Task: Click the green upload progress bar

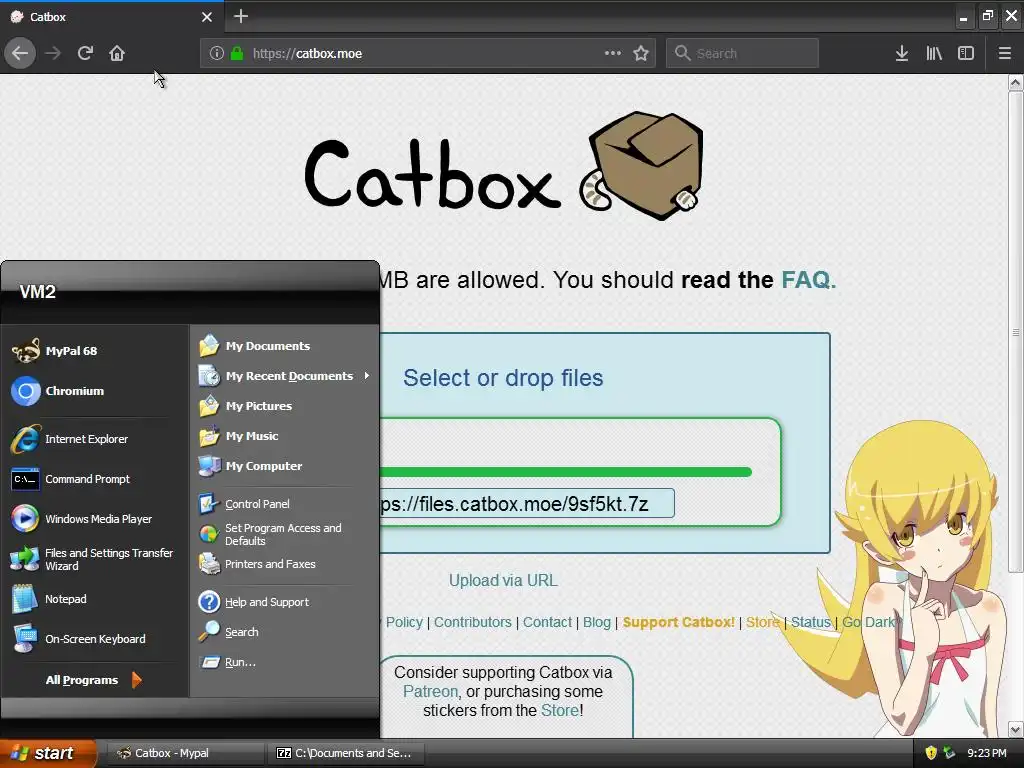Action: (x=566, y=472)
